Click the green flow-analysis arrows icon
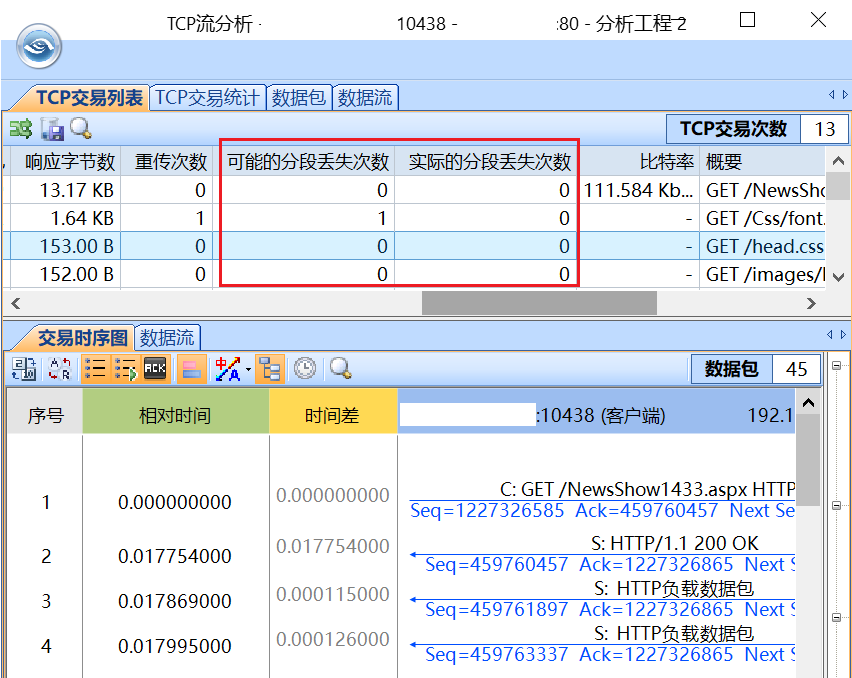Image resolution: width=852 pixels, height=678 pixels. (21, 129)
